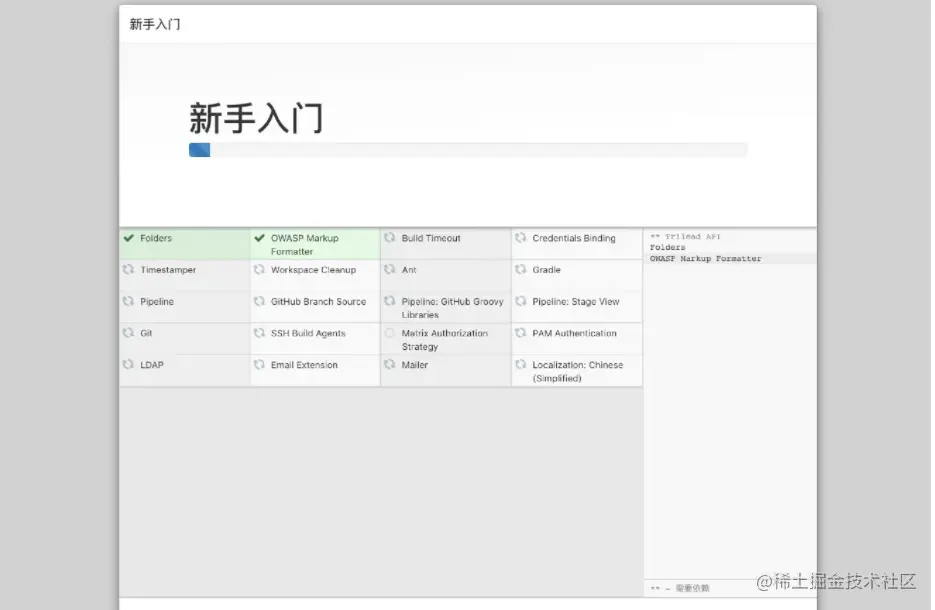Viewport: 935px width, 610px height.
Task: Select the LDAP plugin label
Action: point(152,365)
